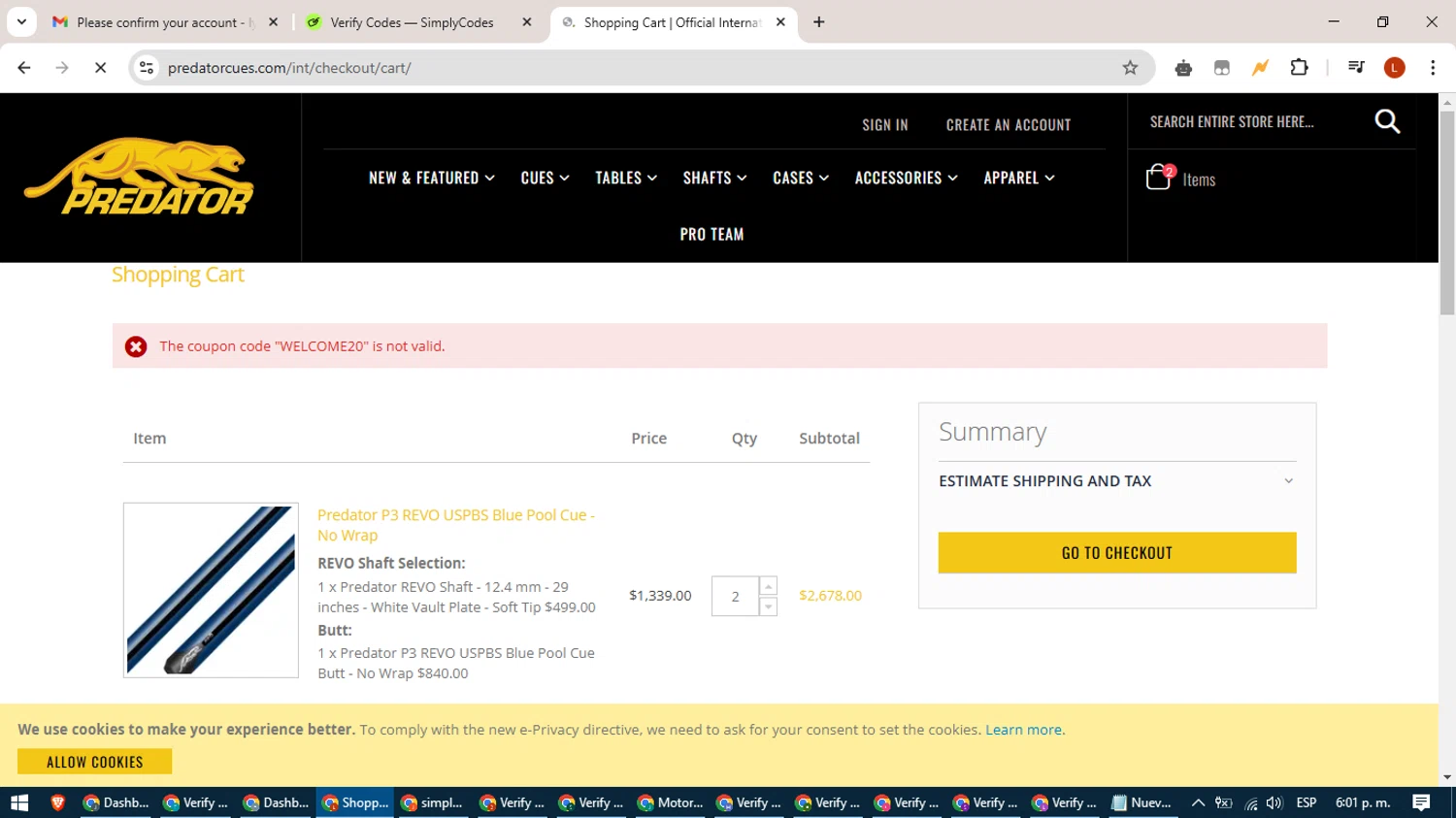Click the page vertical scrollbar thumb
Image resolution: width=1456 pixels, height=818 pixels.
(x=1447, y=213)
